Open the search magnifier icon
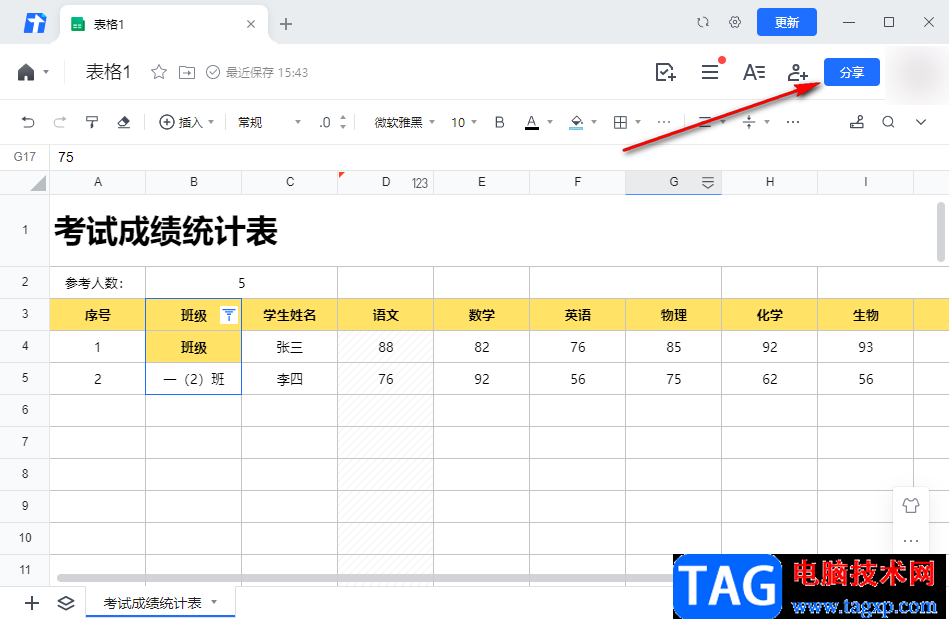The width and height of the screenshot is (949, 619). pos(888,122)
